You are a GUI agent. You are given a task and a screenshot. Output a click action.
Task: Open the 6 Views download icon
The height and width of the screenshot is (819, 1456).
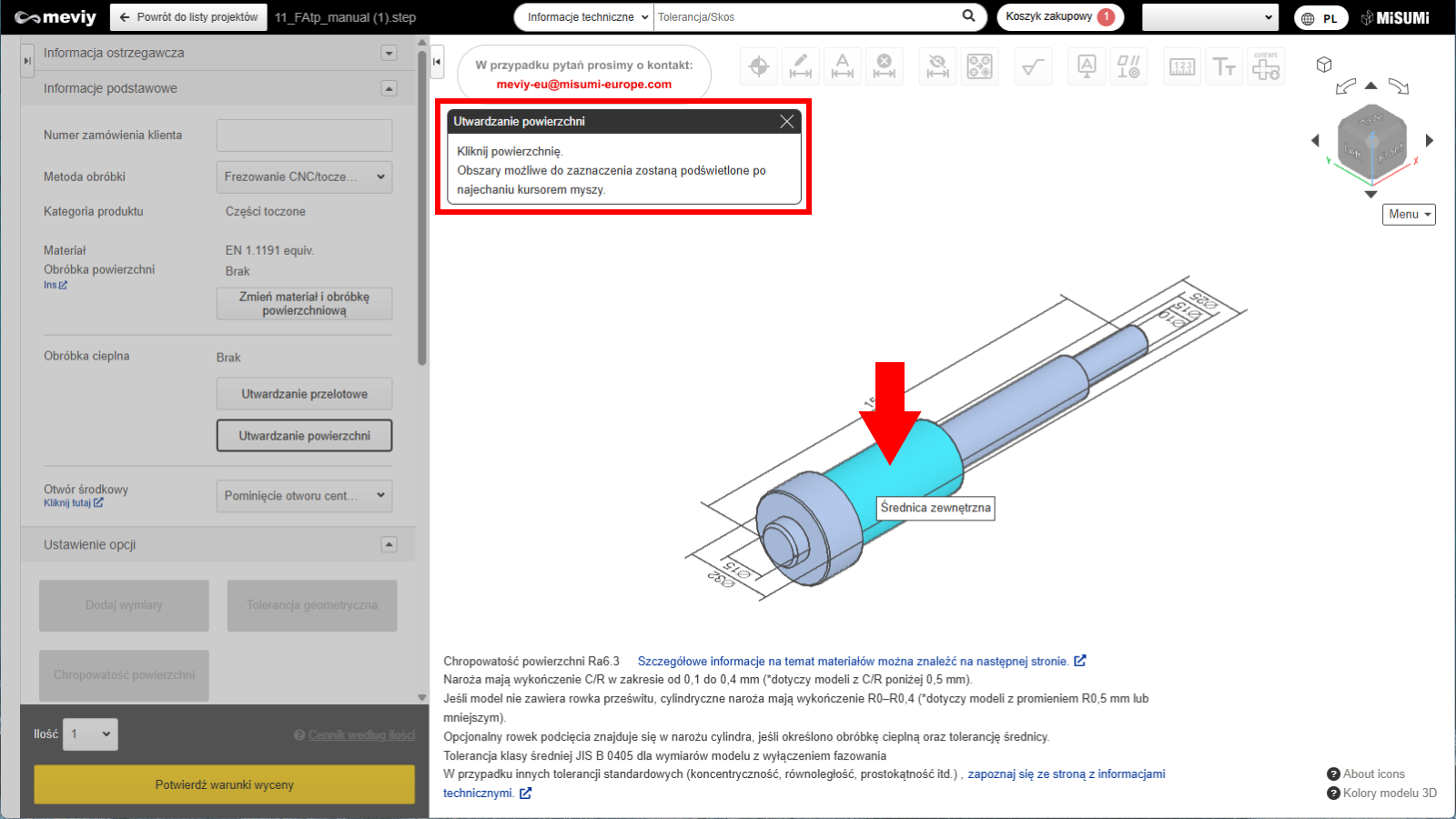pyautogui.click(x=1265, y=66)
